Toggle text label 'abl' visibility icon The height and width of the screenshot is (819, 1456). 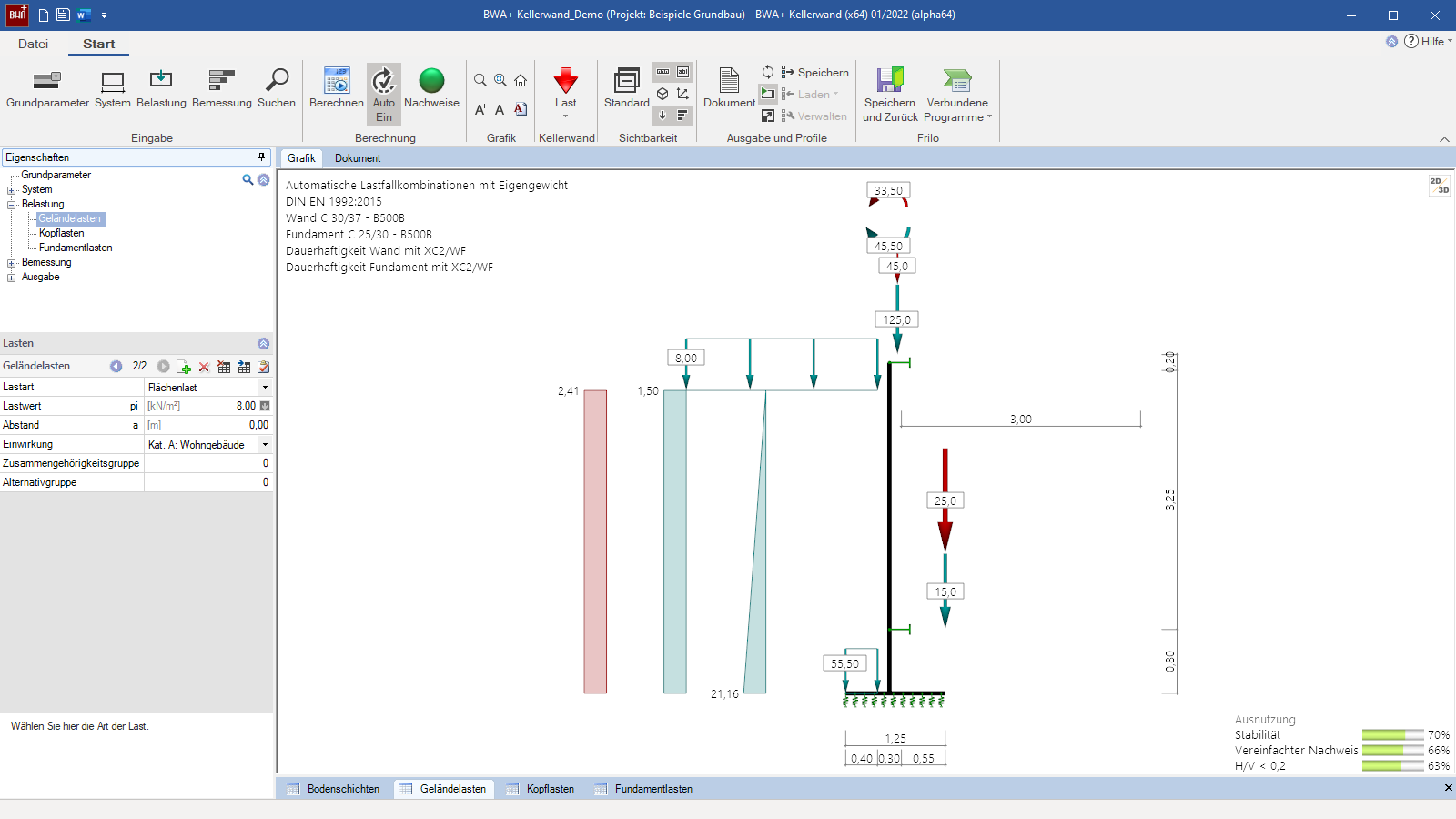click(682, 72)
